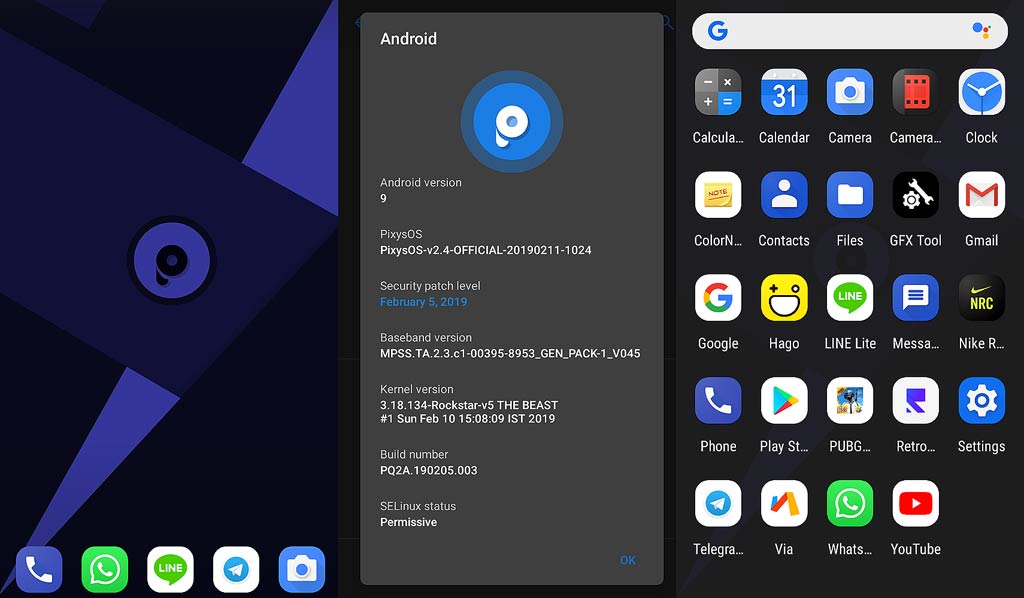This screenshot has height=598, width=1024.
Task: Open the Messages app
Action: coord(916,298)
